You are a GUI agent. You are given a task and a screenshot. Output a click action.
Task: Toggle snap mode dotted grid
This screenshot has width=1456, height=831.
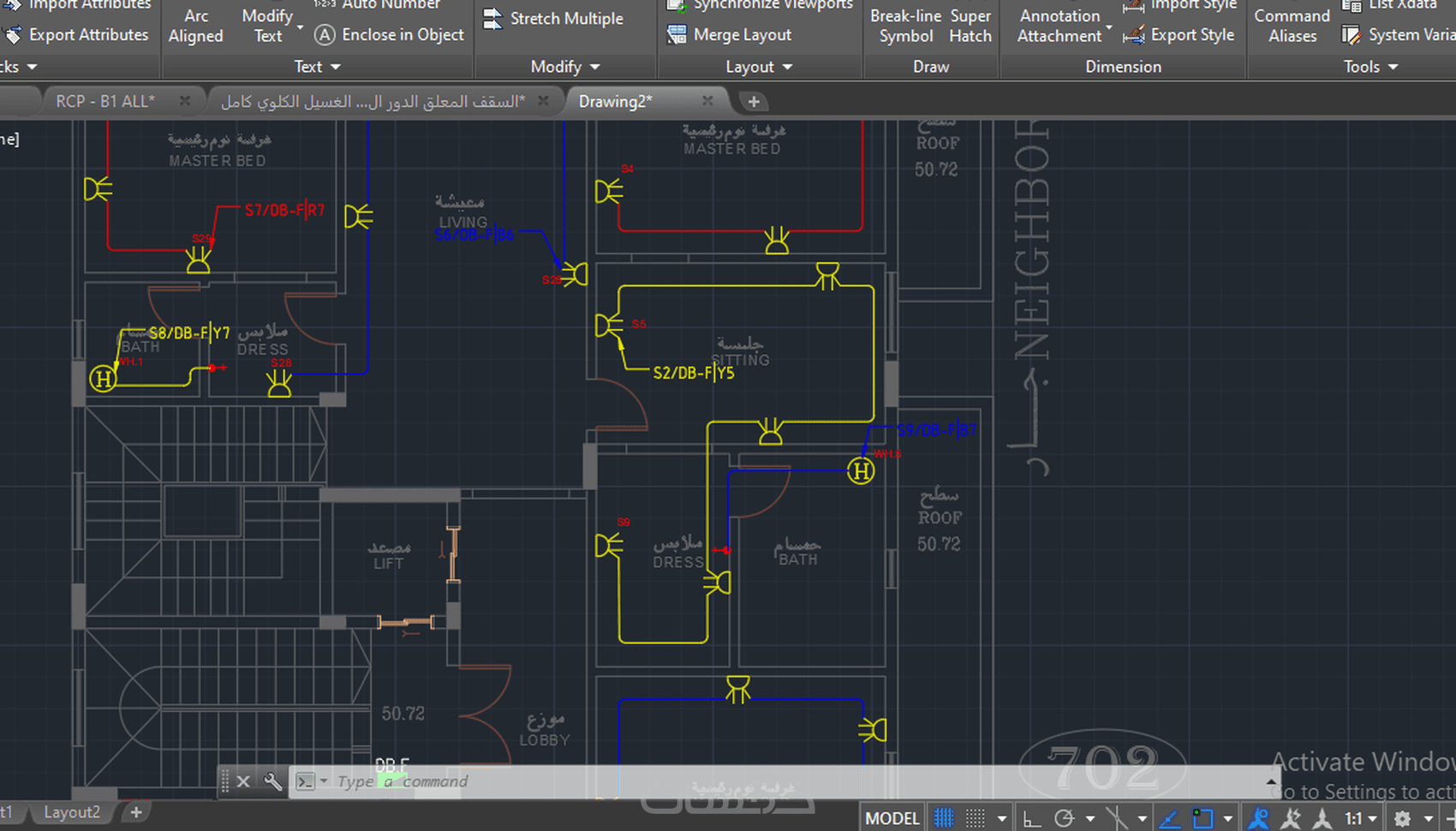pos(976,819)
